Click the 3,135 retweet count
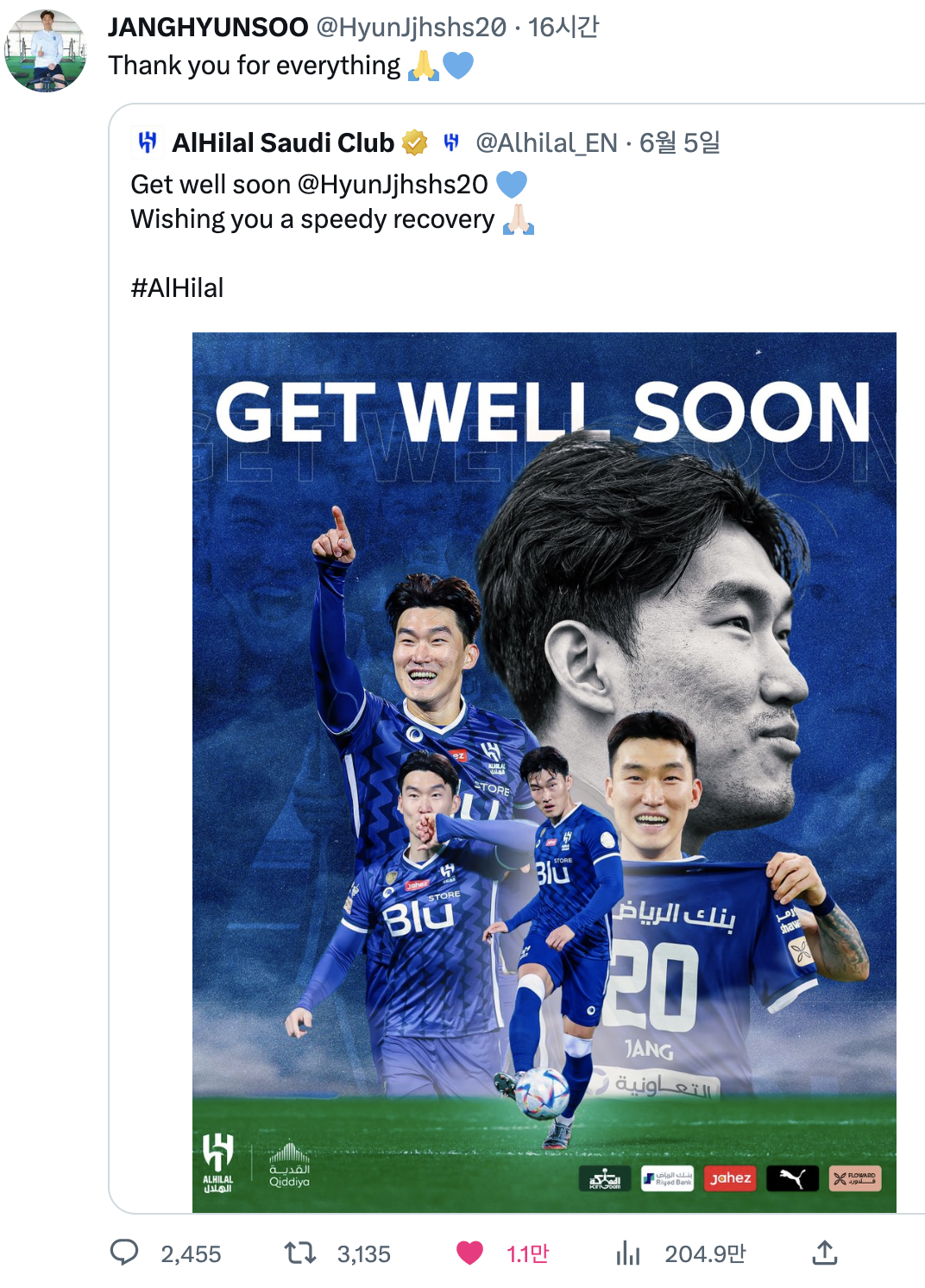The image size is (925, 1288). click(364, 1253)
